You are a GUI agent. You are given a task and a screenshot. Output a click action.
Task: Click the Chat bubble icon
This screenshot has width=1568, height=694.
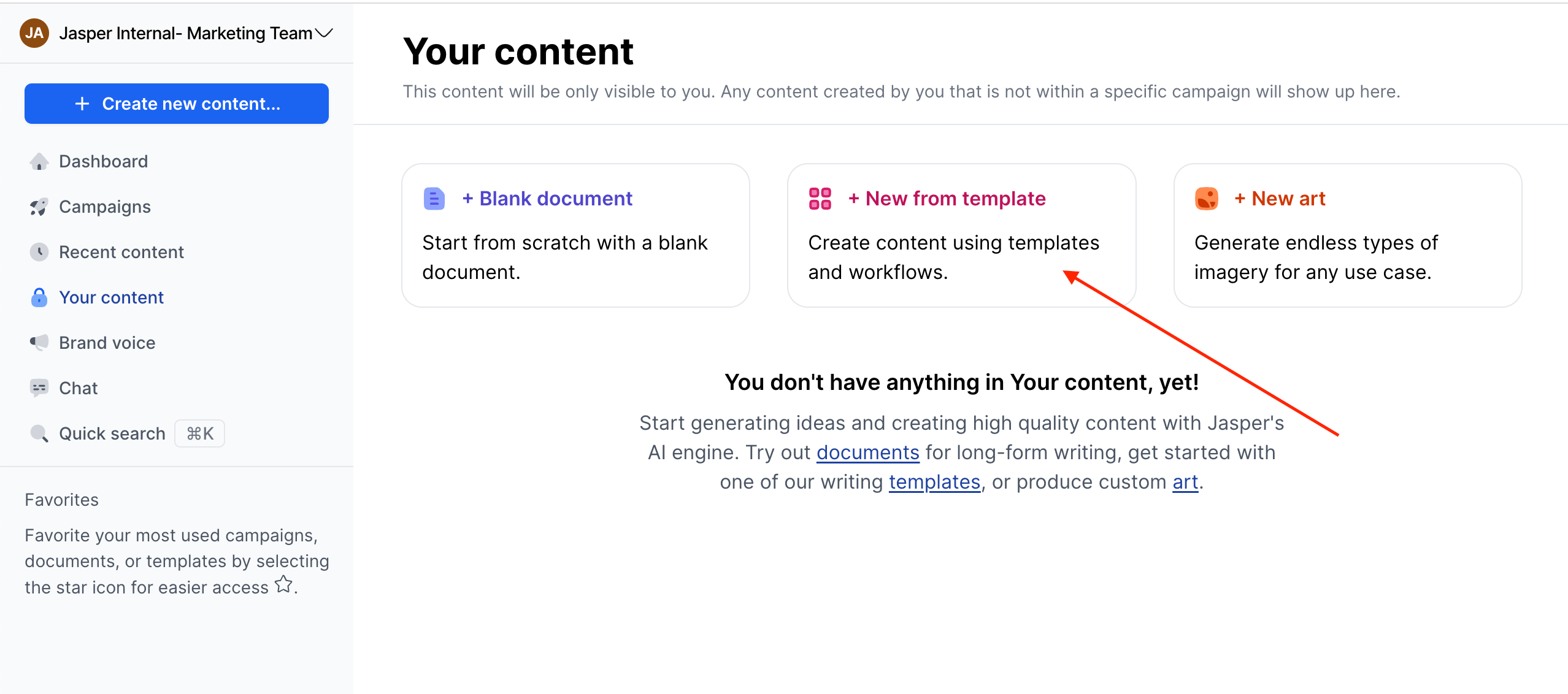(39, 388)
